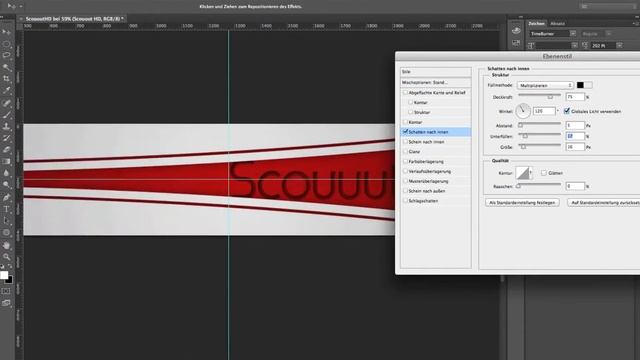The width and height of the screenshot is (640, 360).
Task: Enable Schlagschatten checkbox
Action: [405, 200]
